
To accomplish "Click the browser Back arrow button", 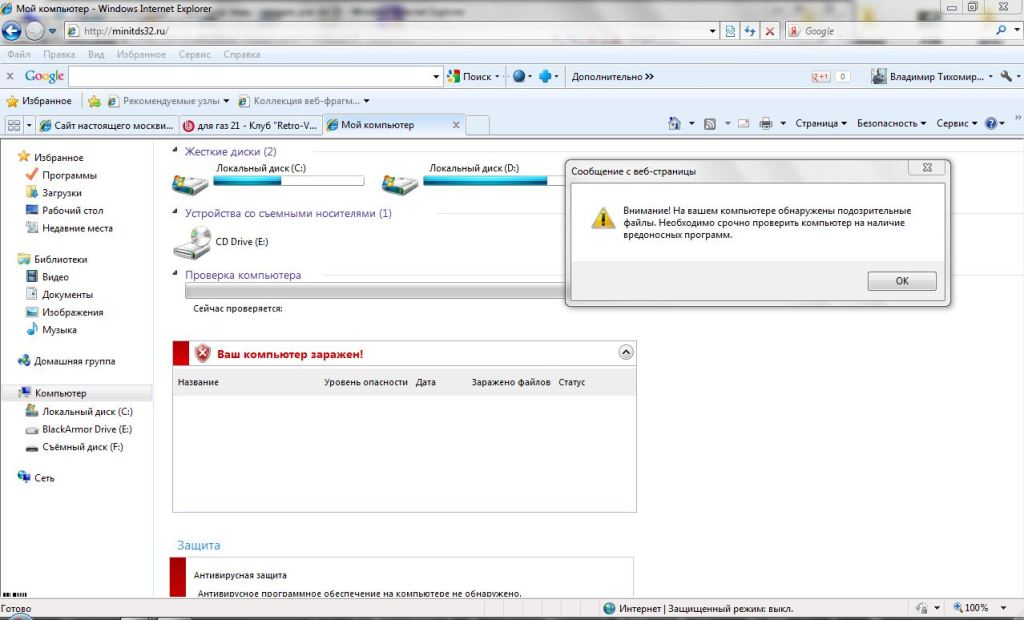I will [12, 31].
